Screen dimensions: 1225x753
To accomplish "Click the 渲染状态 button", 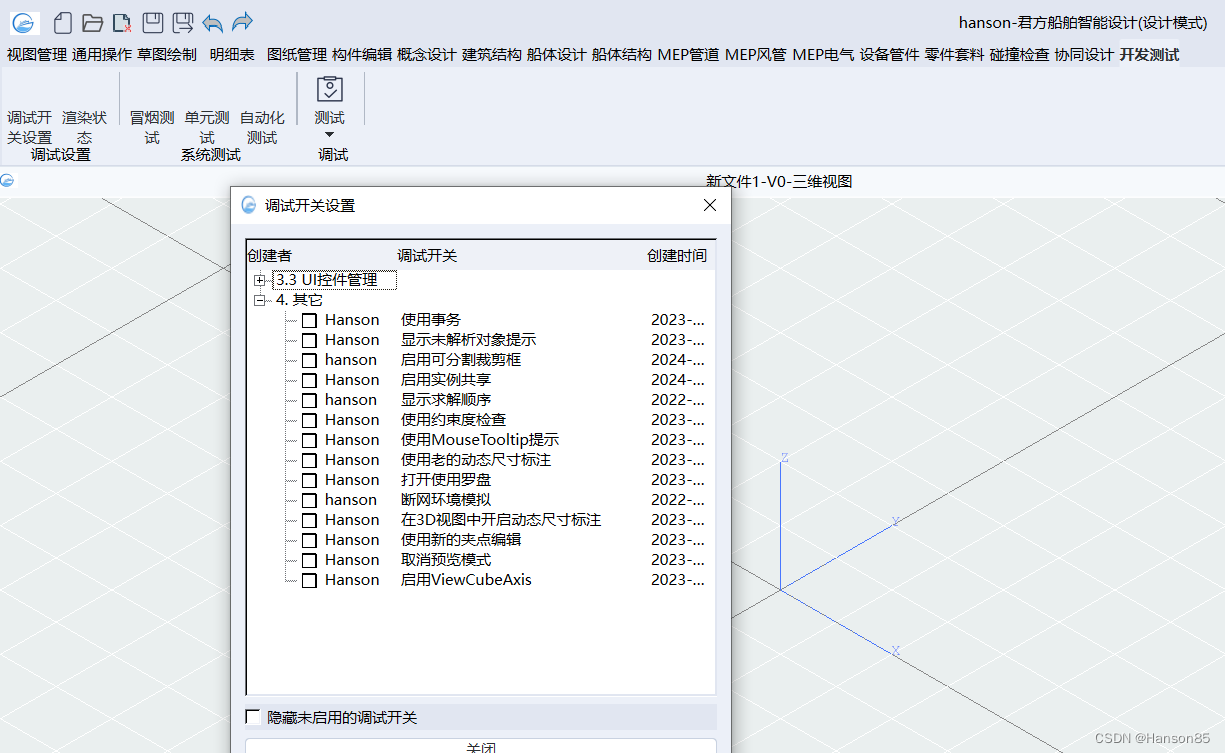I will tap(84, 127).
